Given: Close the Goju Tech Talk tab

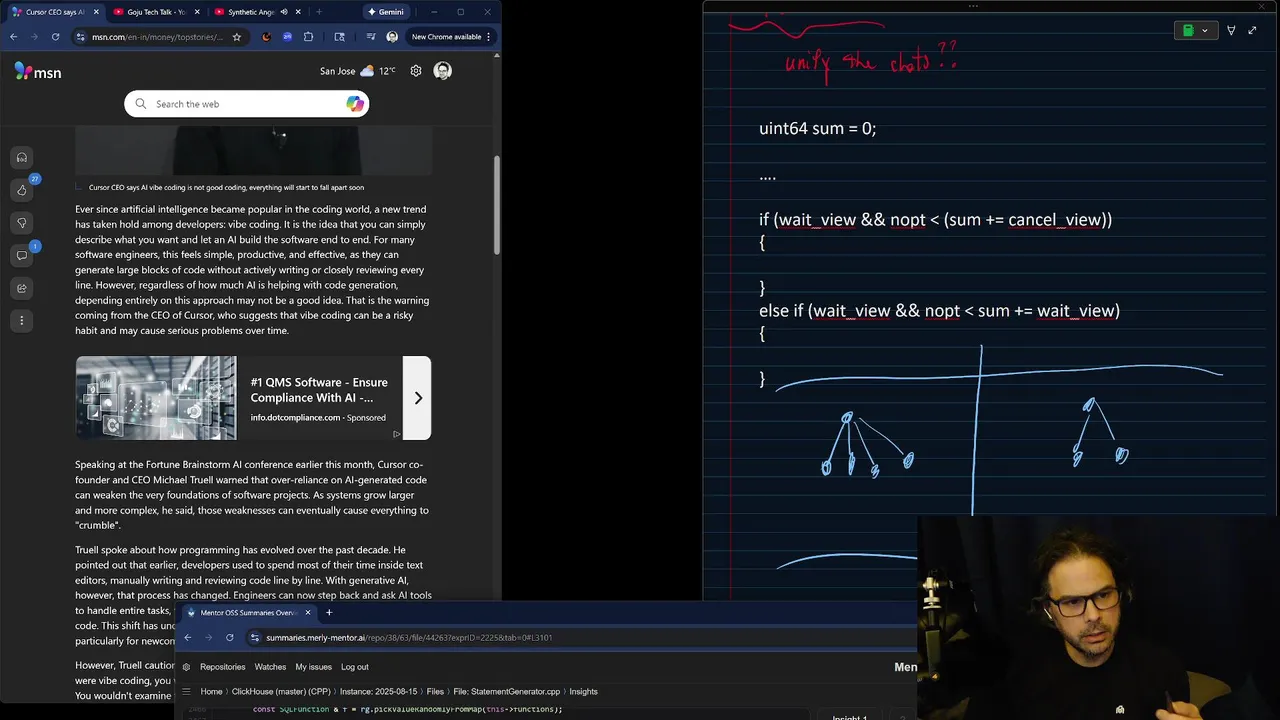Looking at the screenshot, I should (197, 12).
